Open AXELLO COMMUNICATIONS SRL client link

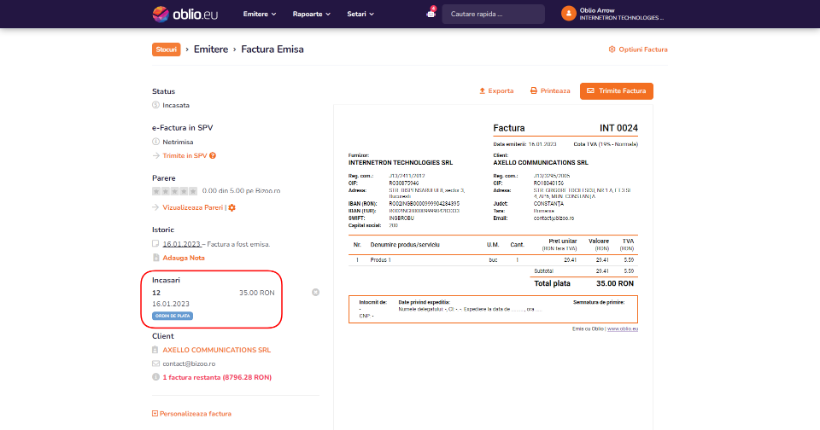[x=217, y=350]
